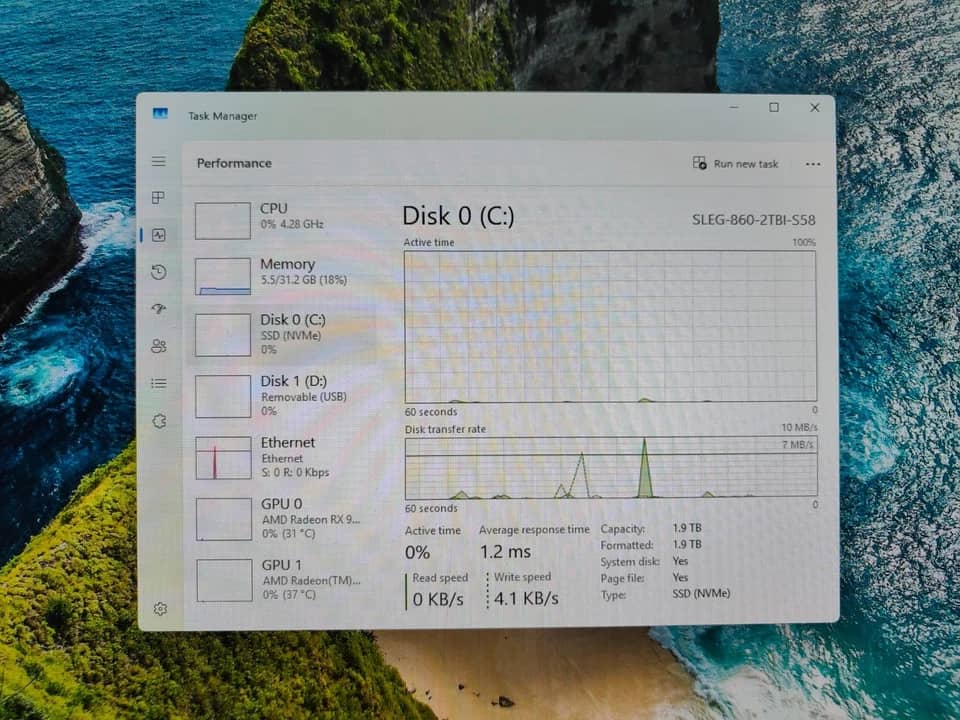This screenshot has width=960, height=720.
Task: Click the SLEG-860-2TBI-S58 model name
Action: coord(754,220)
